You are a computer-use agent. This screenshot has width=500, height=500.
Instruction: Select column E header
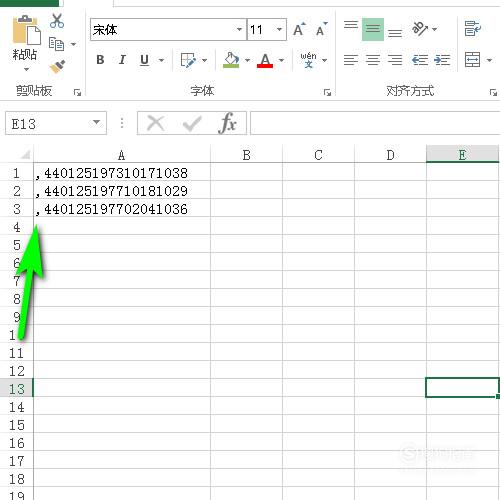462,154
